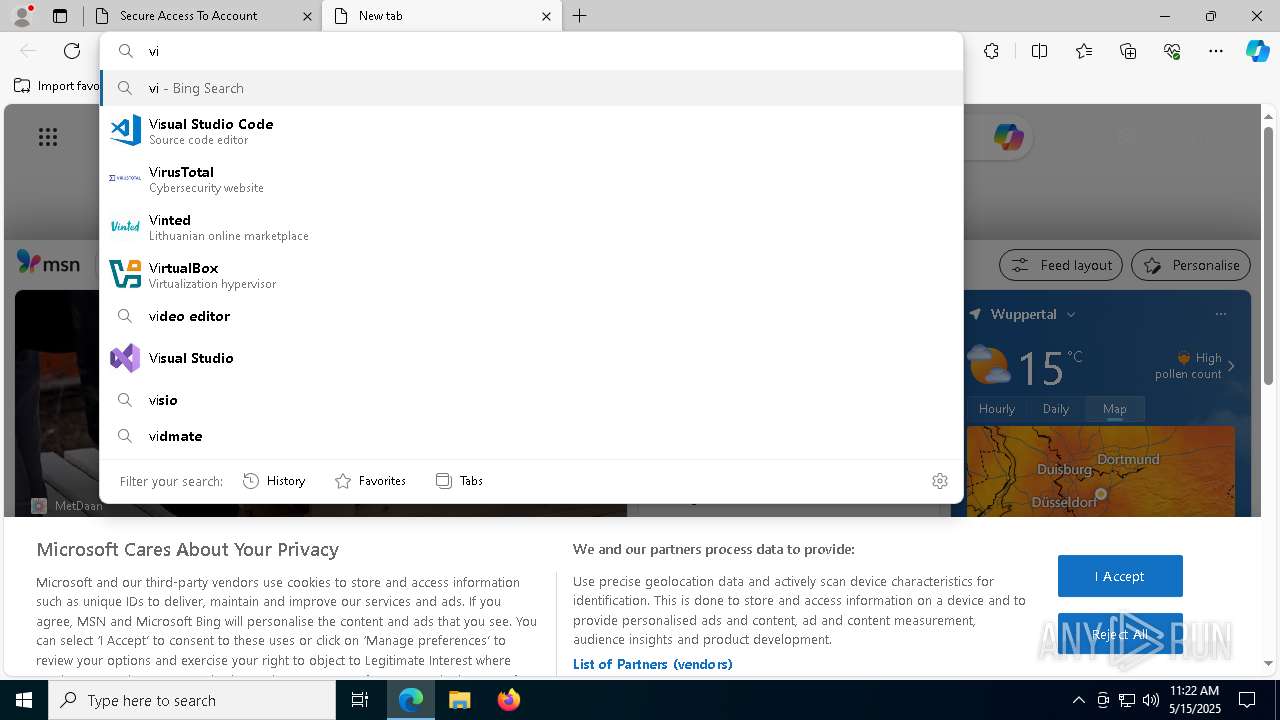
Task: Select the Hourly weather tab
Action: tap(996, 409)
